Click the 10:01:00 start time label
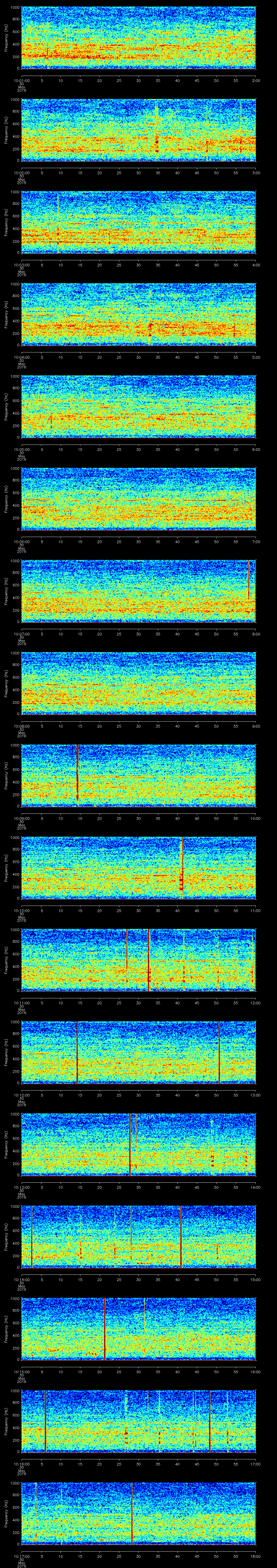The width and height of the screenshot is (277, 1568). point(21,80)
